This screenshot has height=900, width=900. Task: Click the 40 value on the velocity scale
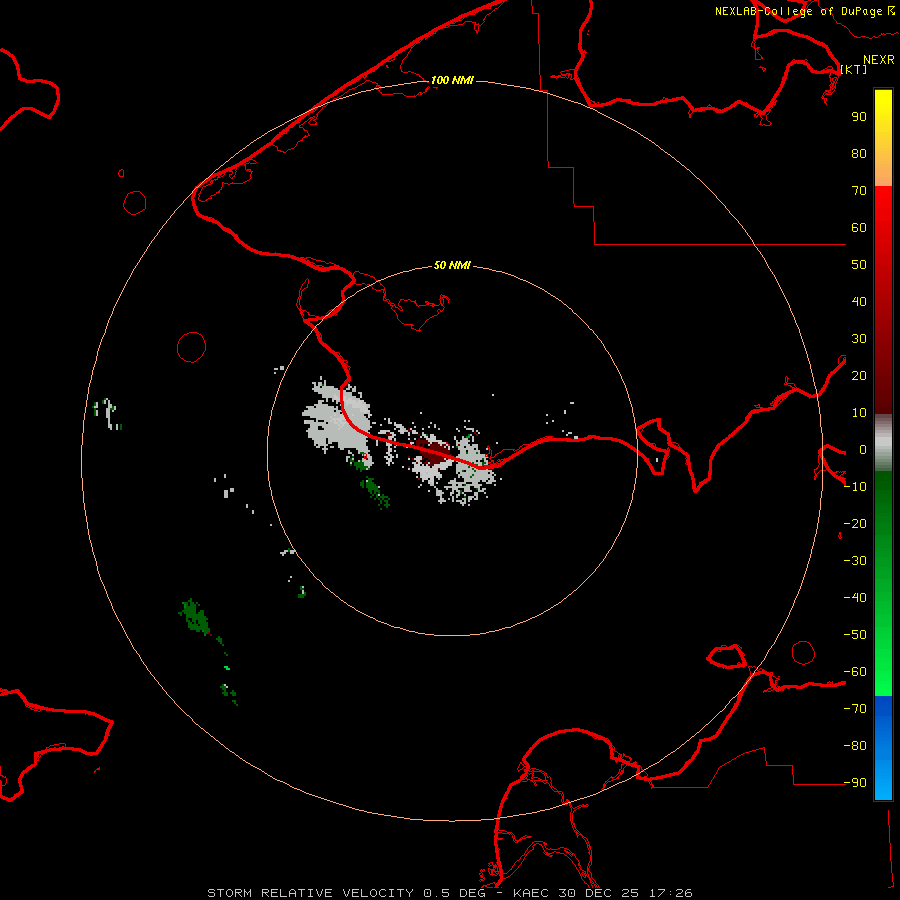click(859, 301)
